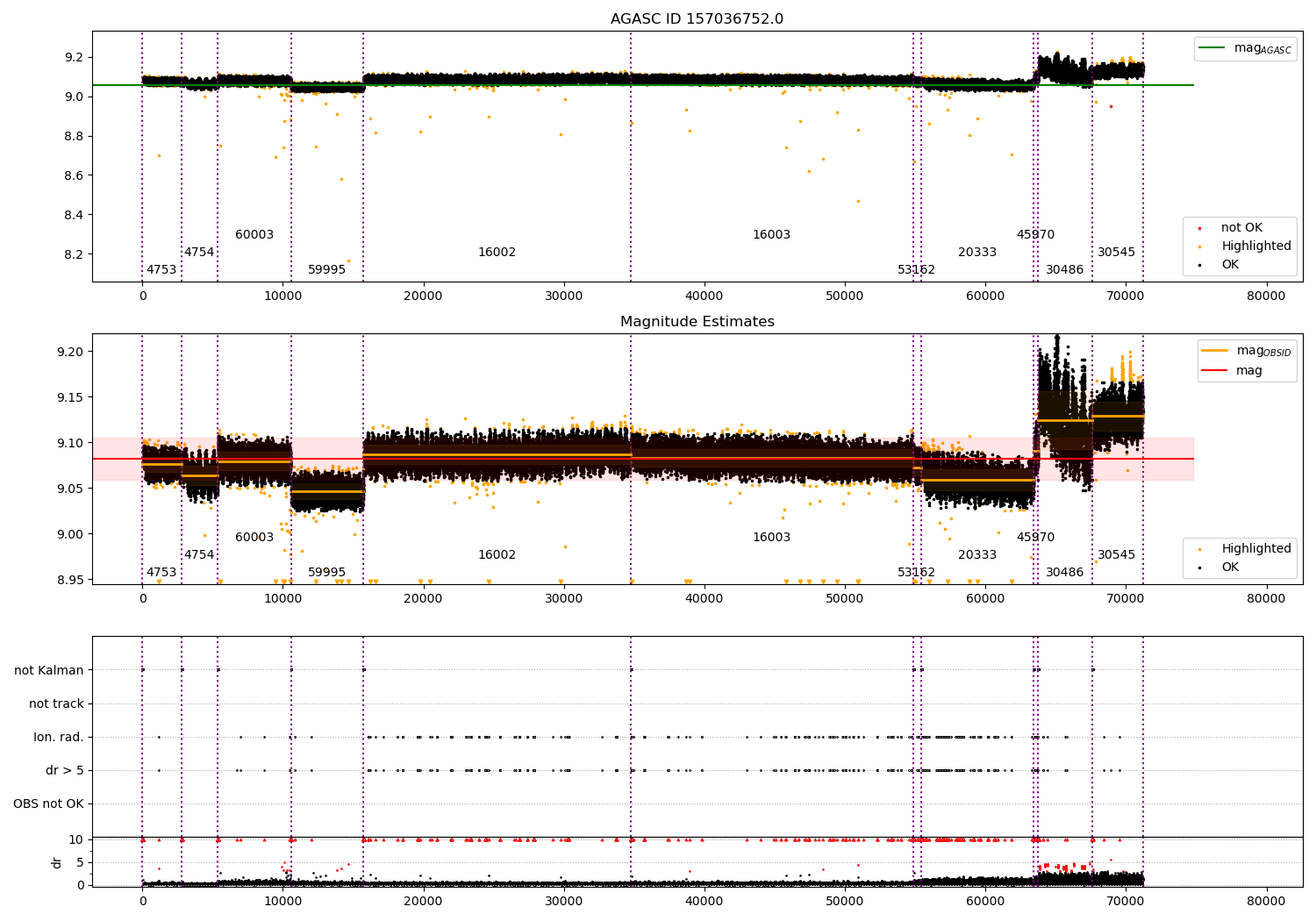Click the 'not track' axis label
The width and height of the screenshot is (1316, 921).
(56, 703)
